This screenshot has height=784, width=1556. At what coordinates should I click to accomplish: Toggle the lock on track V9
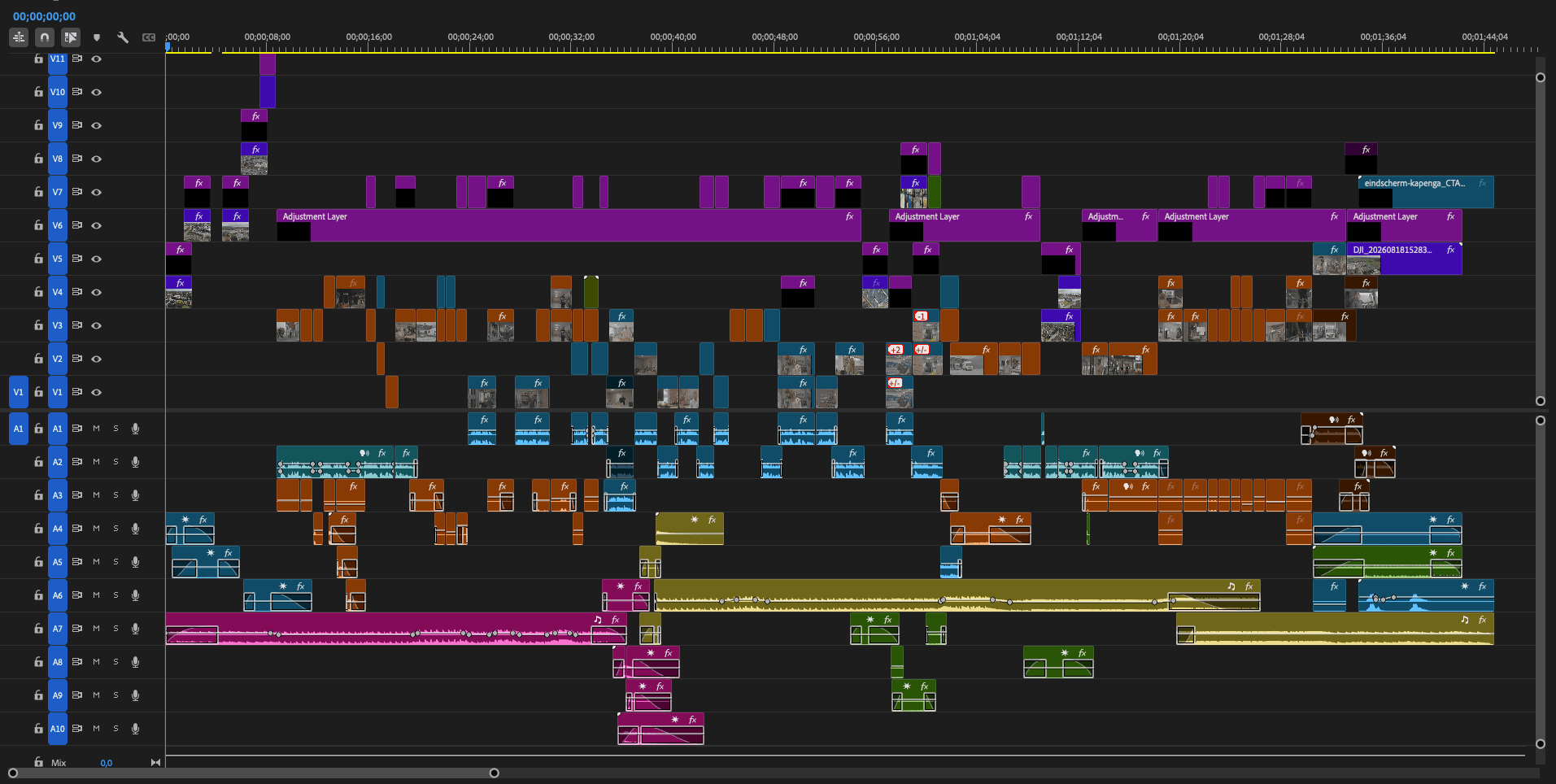point(38,125)
